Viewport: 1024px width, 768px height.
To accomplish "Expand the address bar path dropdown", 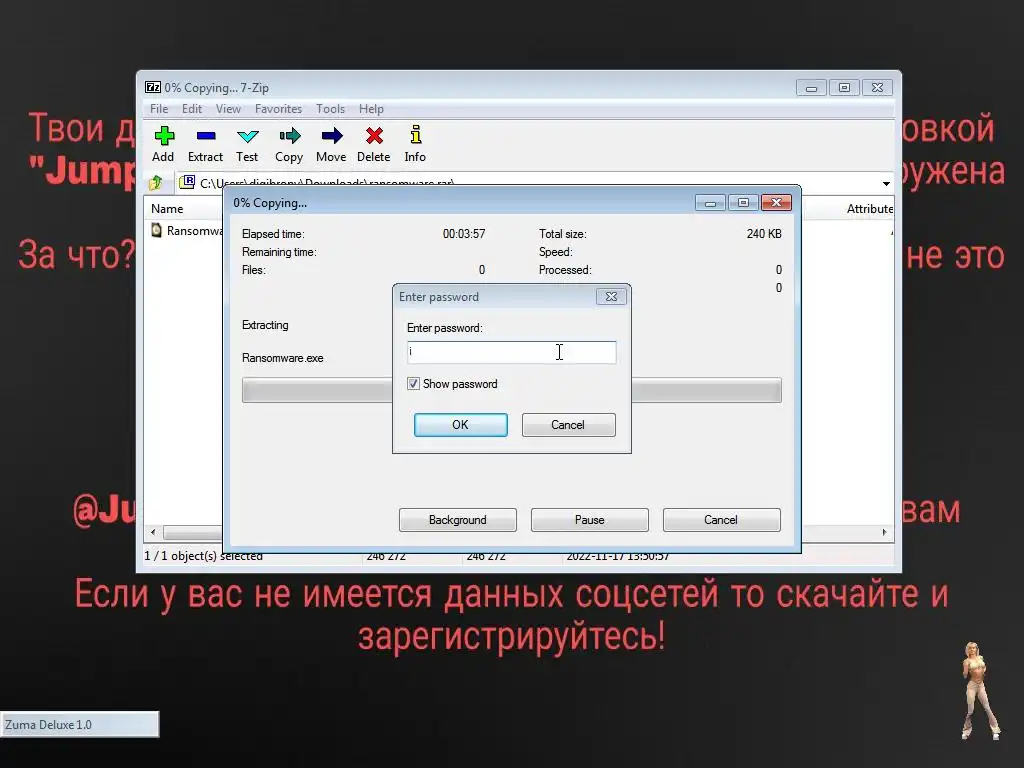I will coord(886,184).
